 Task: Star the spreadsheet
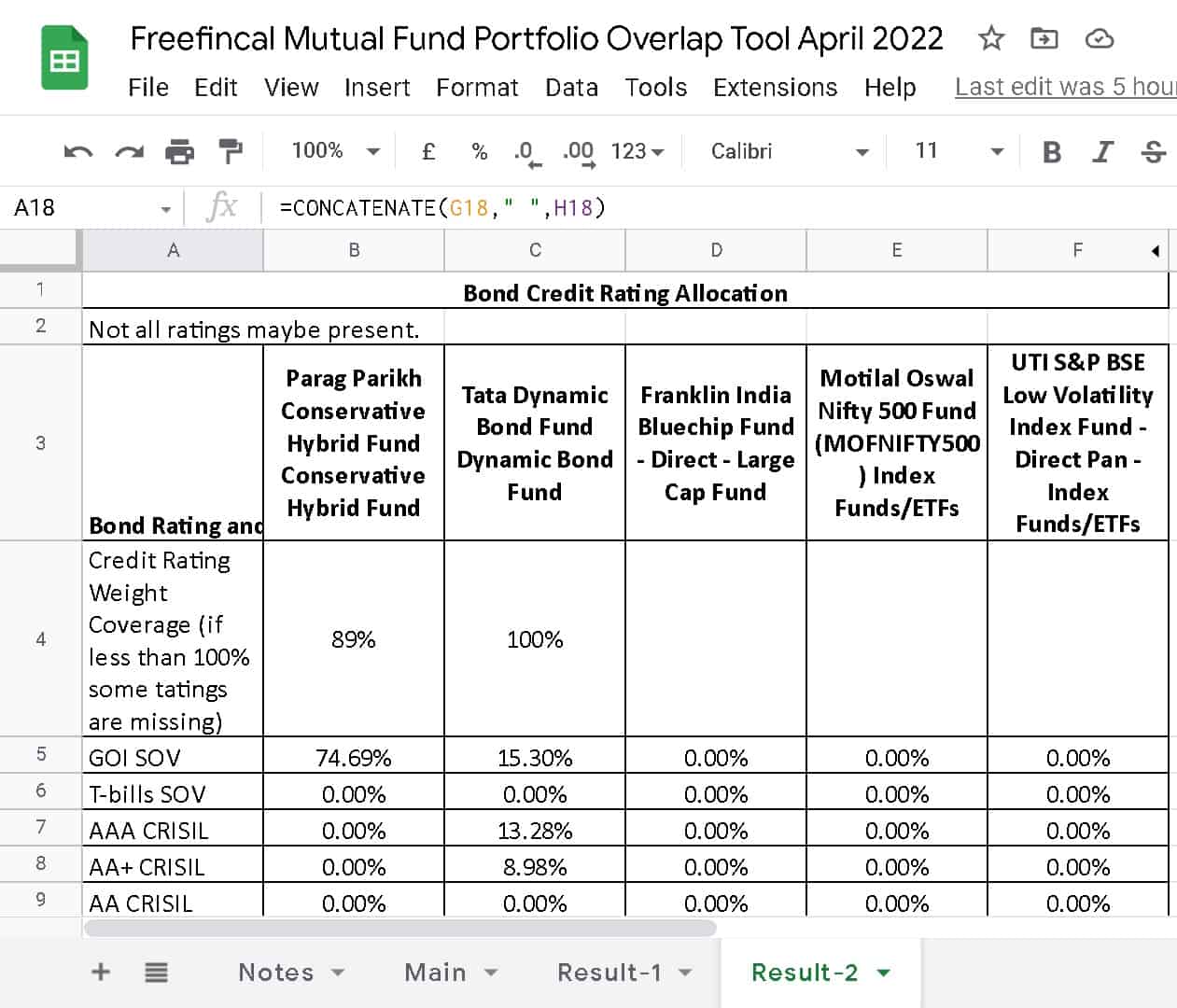pyautogui.click(x=990, y=38)
